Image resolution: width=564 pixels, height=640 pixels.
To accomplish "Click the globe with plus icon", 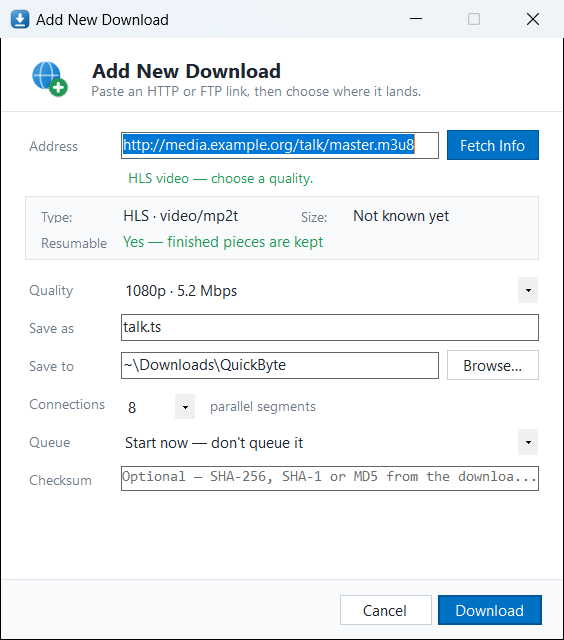I will coord(50,79).
